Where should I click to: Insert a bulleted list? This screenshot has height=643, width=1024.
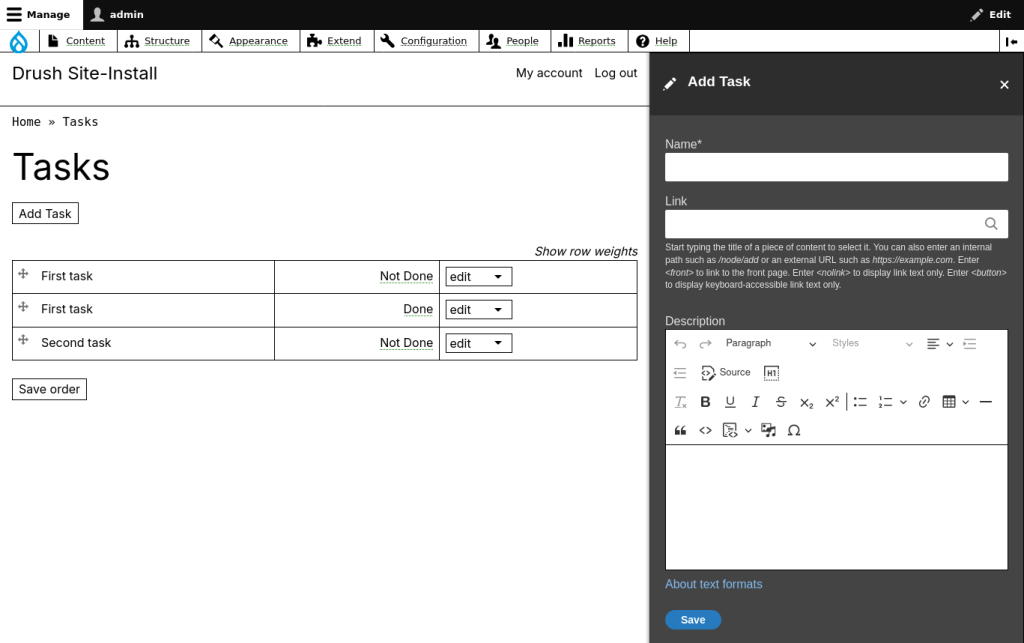[x=860, y=402]
